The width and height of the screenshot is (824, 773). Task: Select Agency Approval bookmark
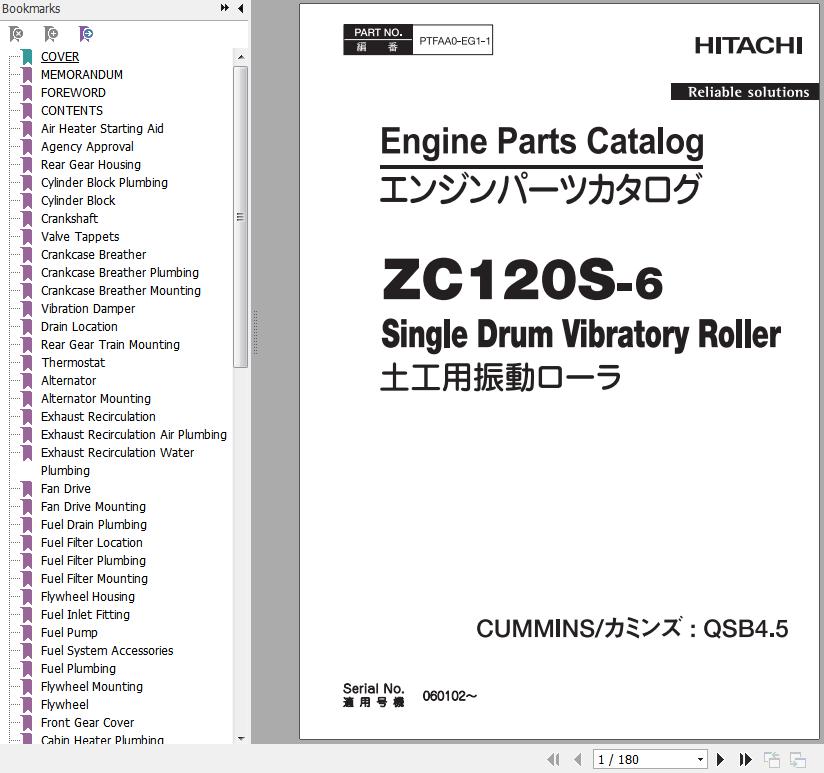tap(87, 147)
